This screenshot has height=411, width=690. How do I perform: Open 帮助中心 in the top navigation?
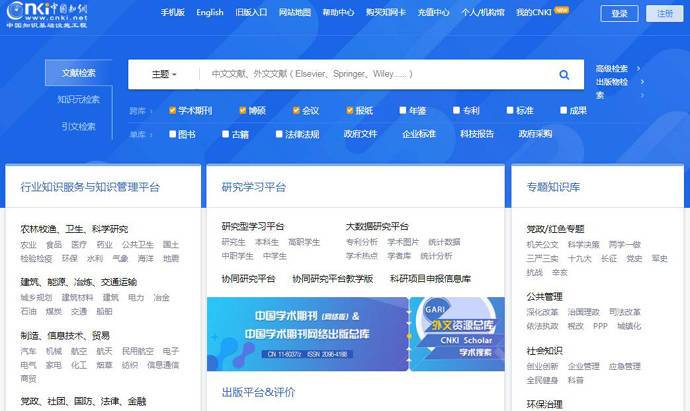pos(338,12)
